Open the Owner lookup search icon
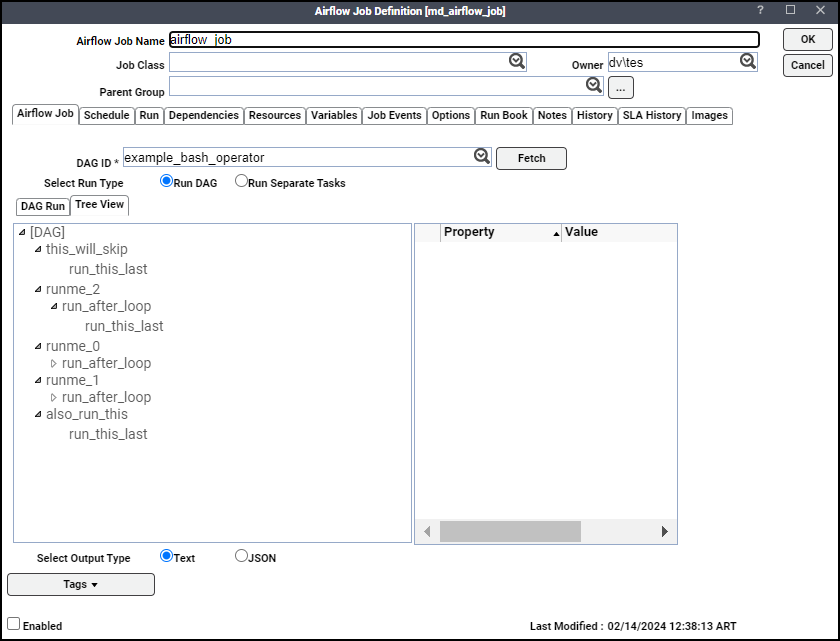The height and width of the screenshot is (641, 840). 748,62
